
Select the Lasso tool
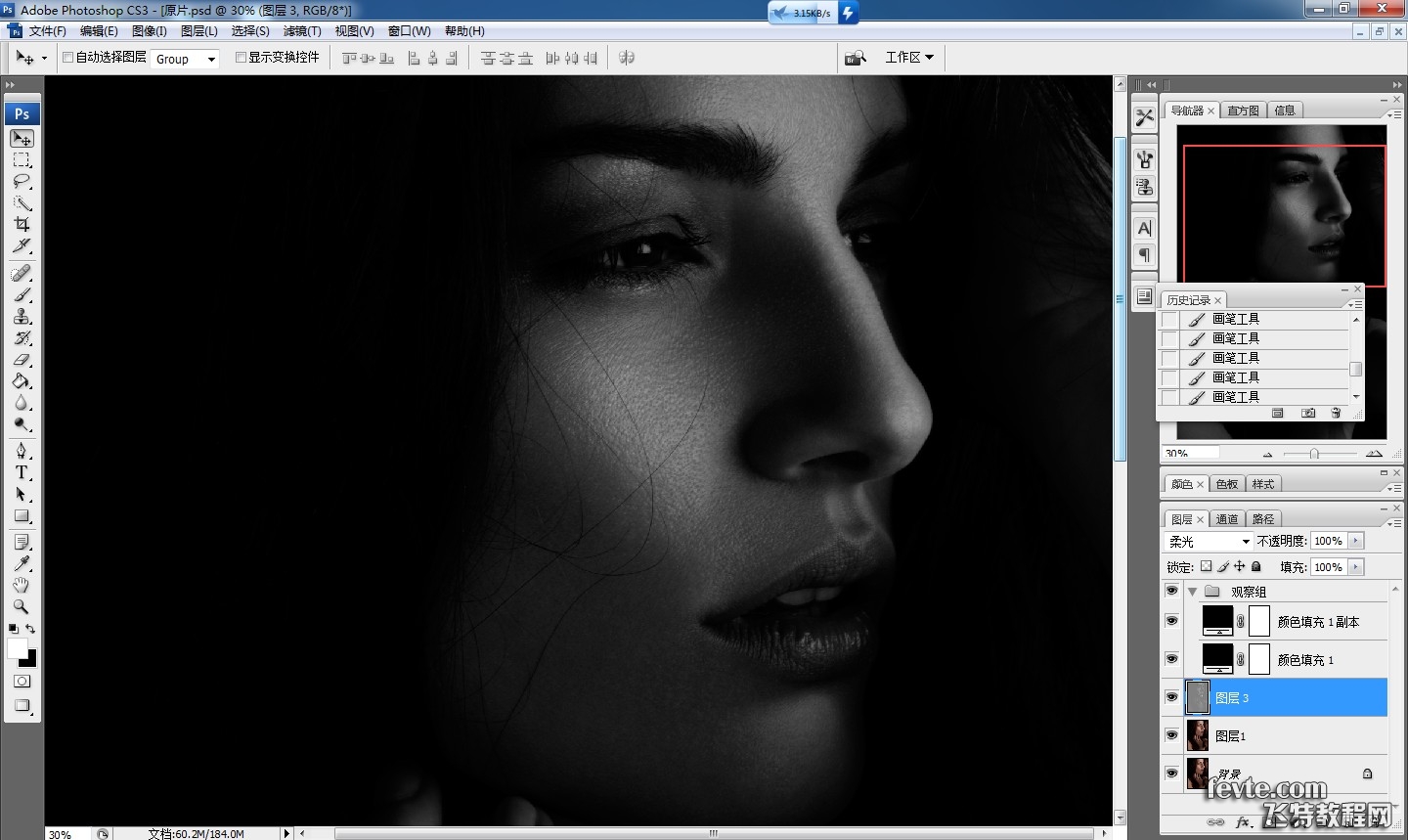[x=22, y=182]
